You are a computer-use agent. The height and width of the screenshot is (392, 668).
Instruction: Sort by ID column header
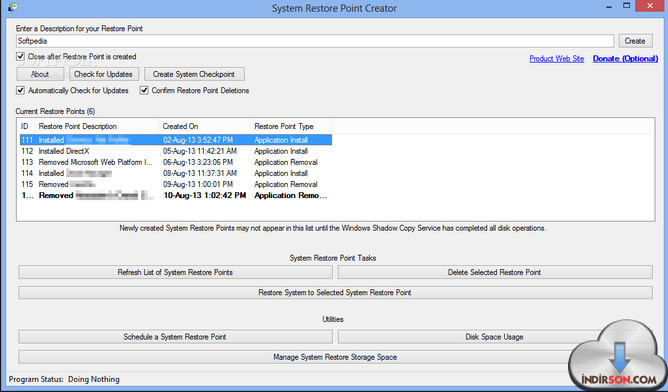tap(26, 126)
